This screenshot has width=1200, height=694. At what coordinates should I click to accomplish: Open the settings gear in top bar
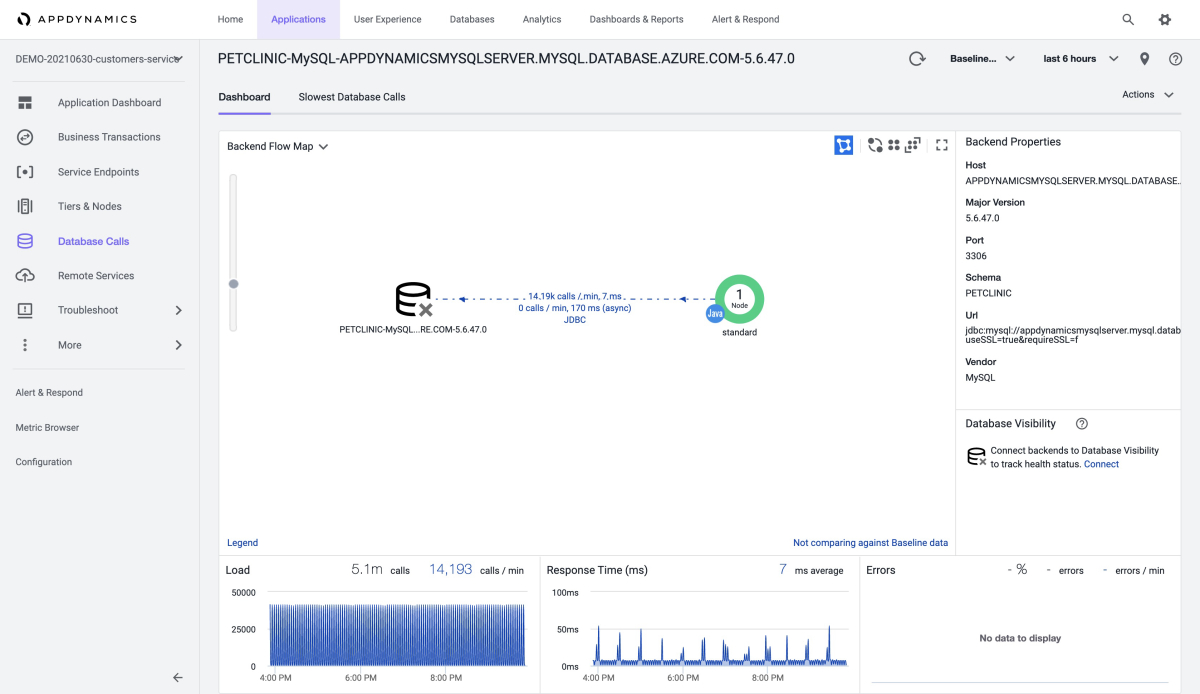coord(1164,19)
